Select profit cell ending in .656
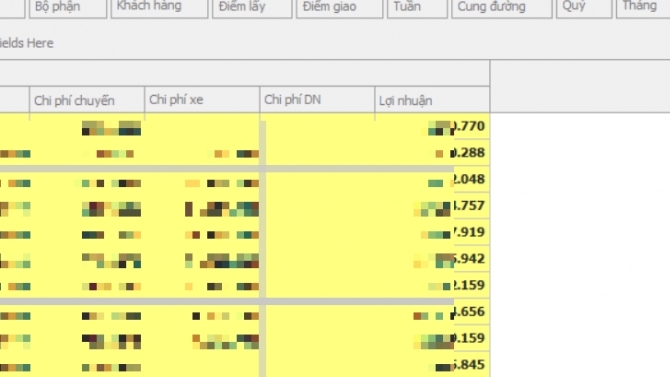Screen dimensions: 670x377 coord(432,312)
